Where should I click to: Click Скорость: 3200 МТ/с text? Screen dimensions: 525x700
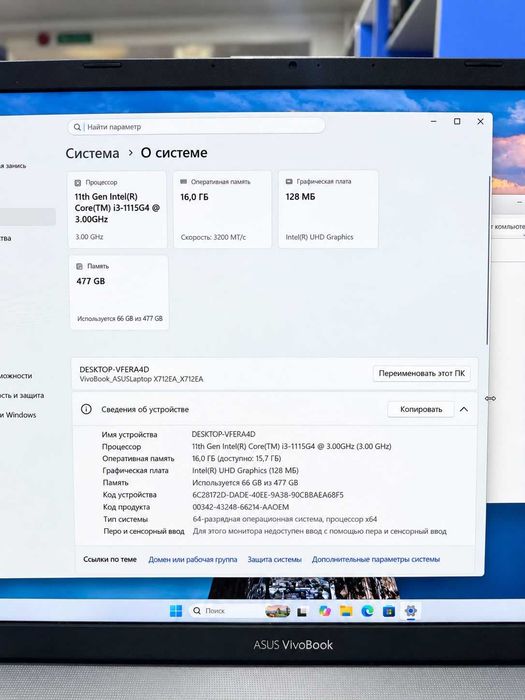click(213, 238)
